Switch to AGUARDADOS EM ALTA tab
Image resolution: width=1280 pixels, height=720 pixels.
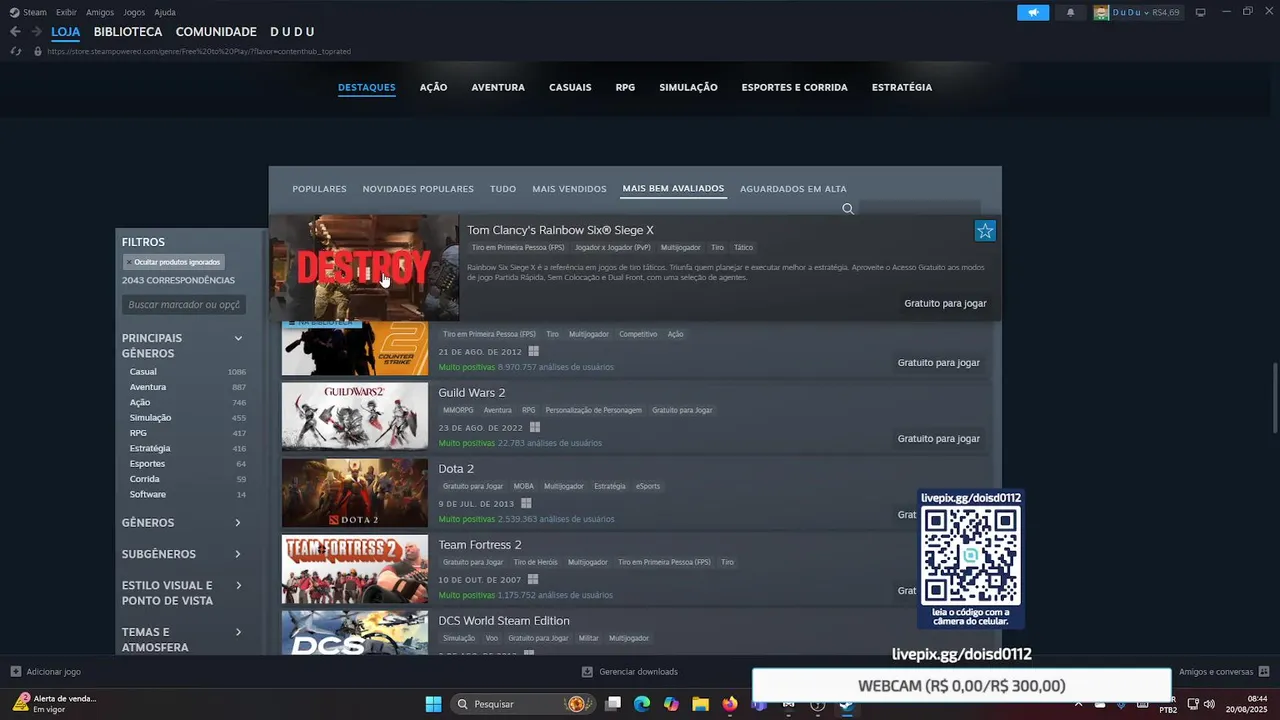(x=793, y=189)
